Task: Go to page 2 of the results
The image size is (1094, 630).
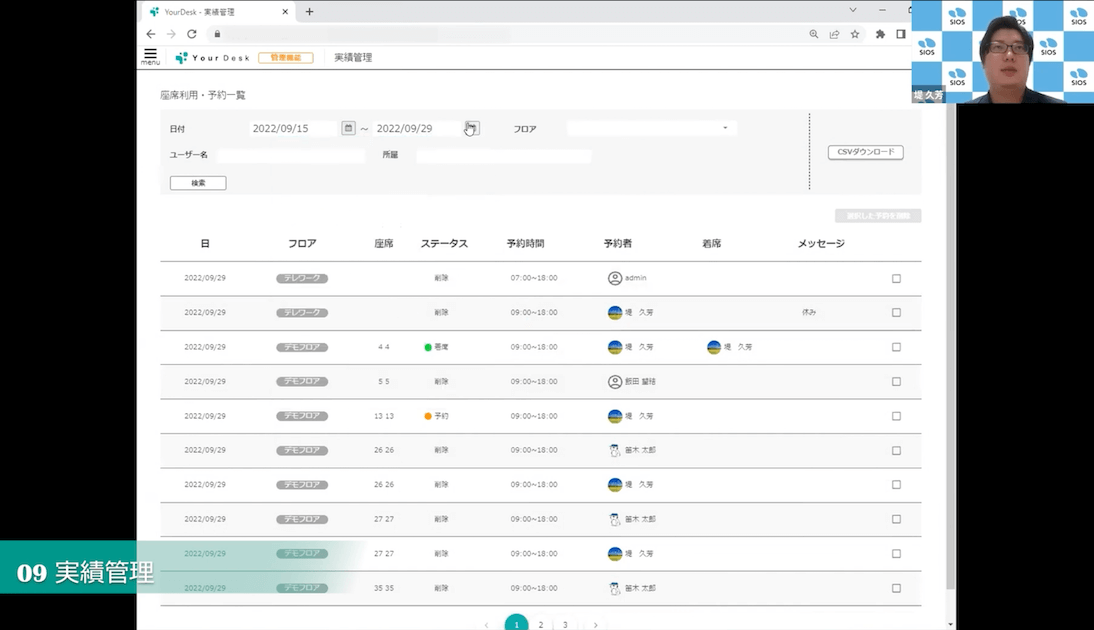Action: coord(540,622)
